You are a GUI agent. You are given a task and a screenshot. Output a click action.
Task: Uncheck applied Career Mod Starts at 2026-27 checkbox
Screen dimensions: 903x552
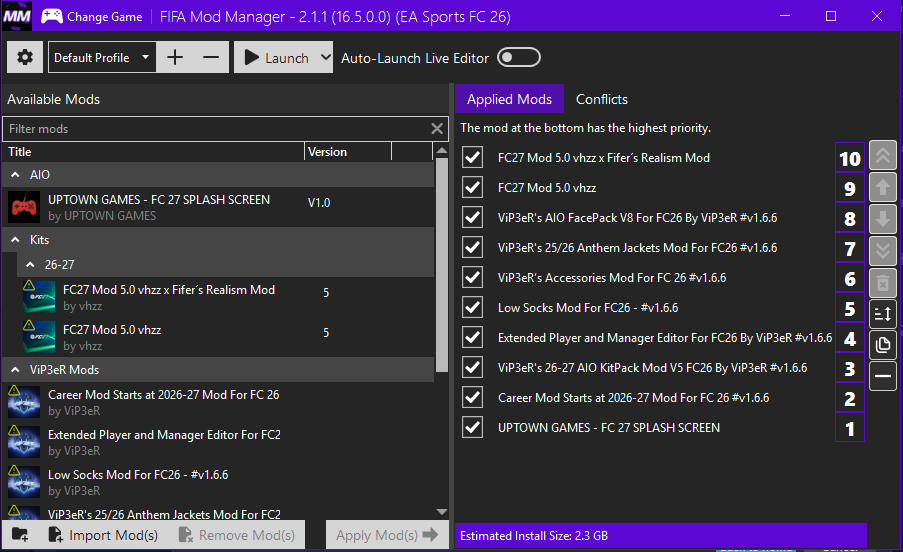[x=472, y=397]
